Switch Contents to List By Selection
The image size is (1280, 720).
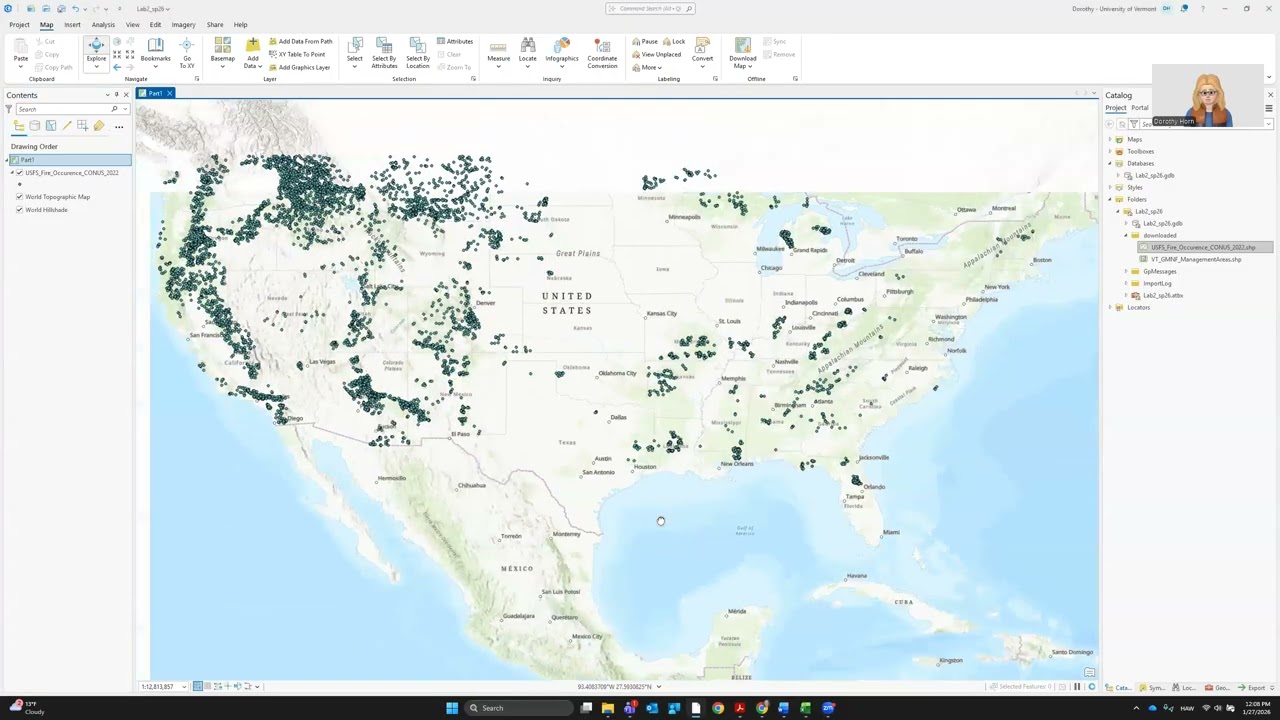(51, 126)
